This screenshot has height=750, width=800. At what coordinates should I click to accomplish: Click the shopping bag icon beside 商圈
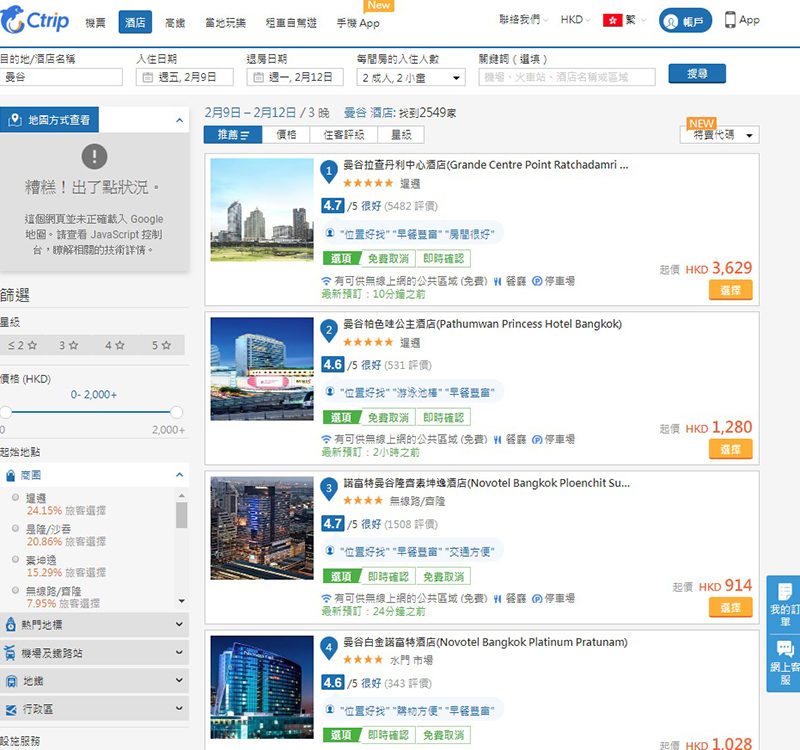click(10, 476)
